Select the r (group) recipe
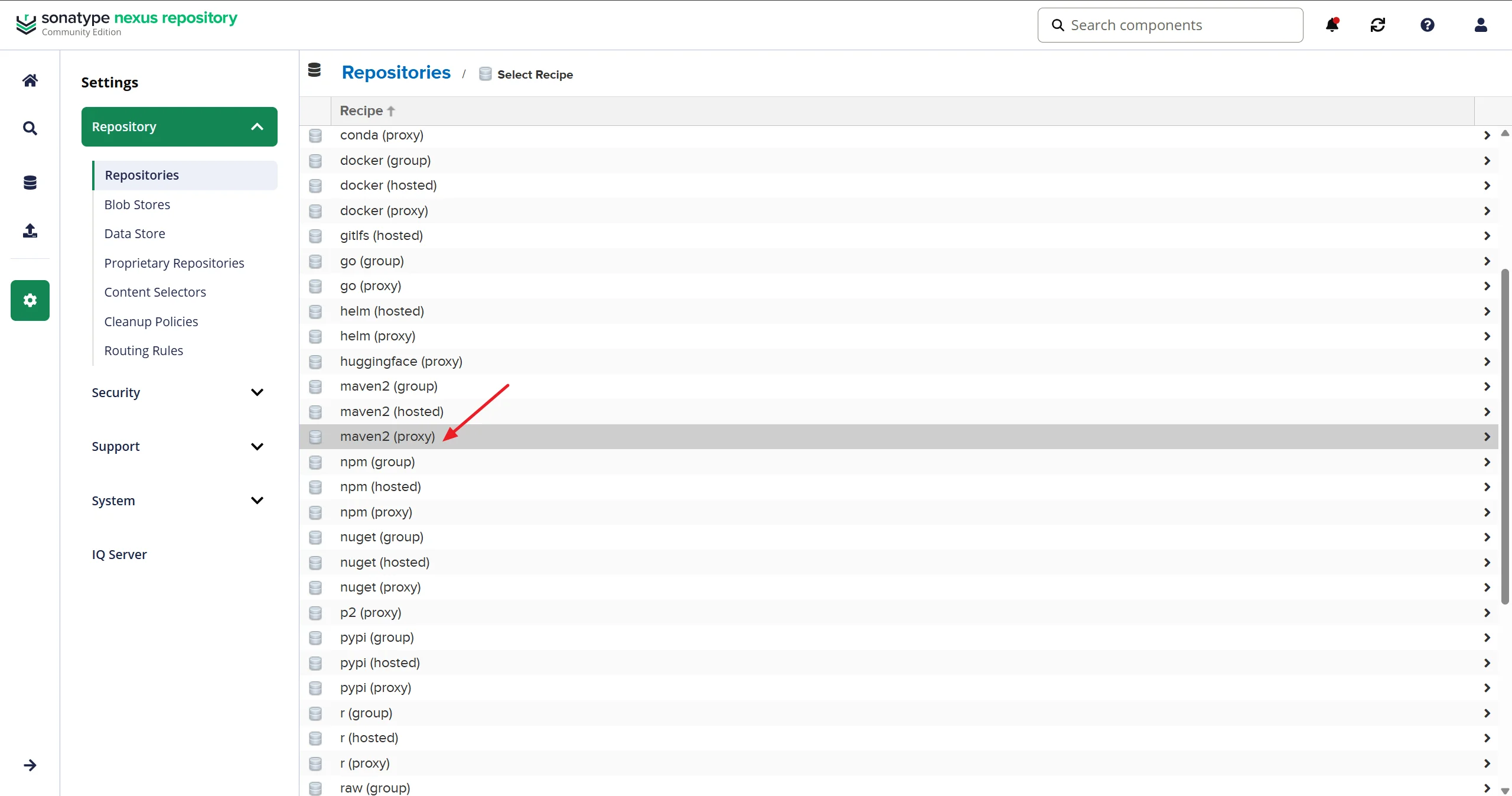 899,713
